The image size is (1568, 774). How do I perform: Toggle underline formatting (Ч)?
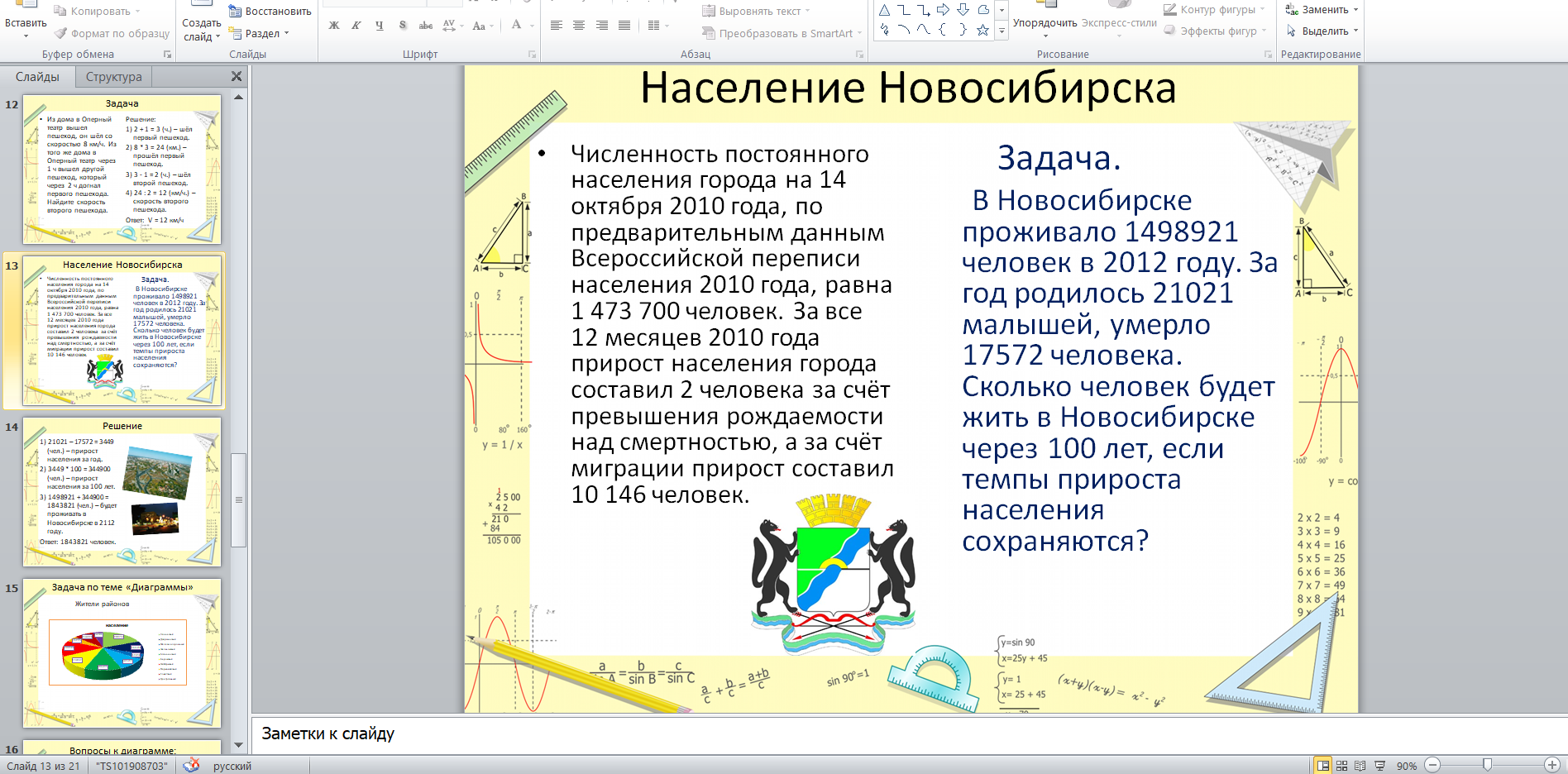point(380,26)
